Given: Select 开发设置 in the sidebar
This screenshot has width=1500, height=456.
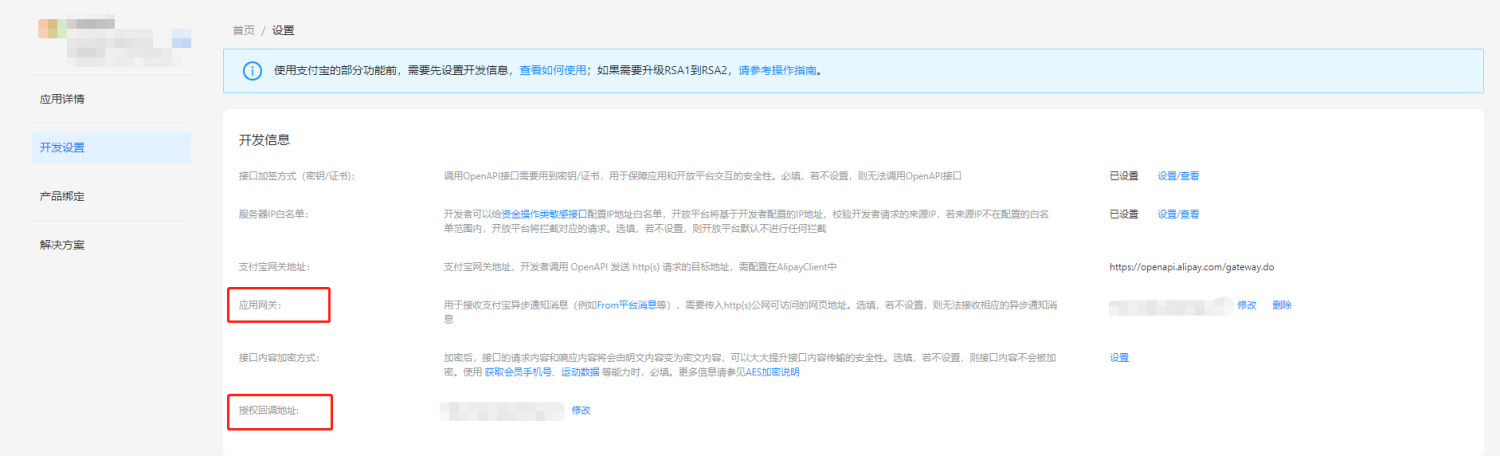Looking at the screenshot, I should click(62, 148).
